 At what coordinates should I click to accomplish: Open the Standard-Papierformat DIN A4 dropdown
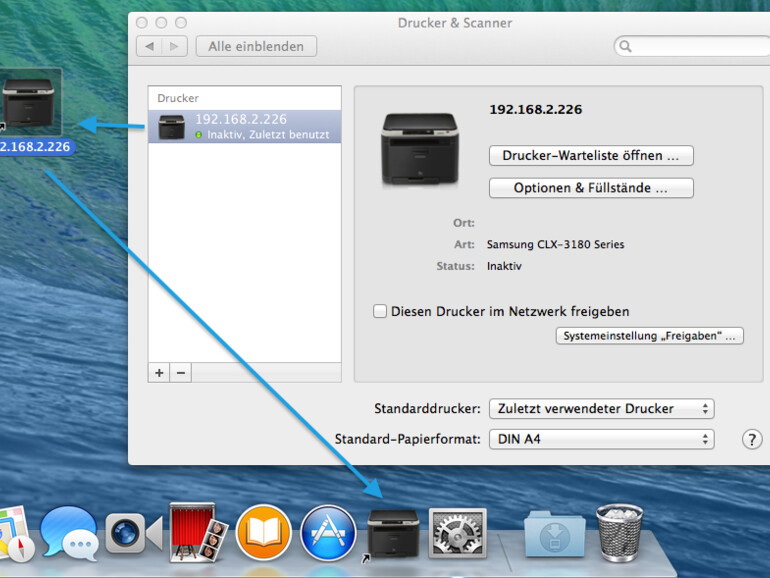point(602,439)
